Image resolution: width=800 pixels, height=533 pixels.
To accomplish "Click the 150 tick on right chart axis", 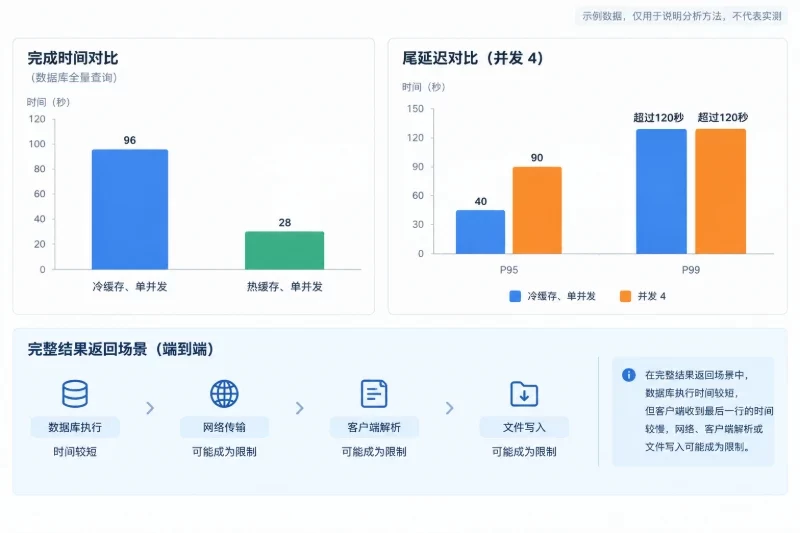I will coord(415,109).
